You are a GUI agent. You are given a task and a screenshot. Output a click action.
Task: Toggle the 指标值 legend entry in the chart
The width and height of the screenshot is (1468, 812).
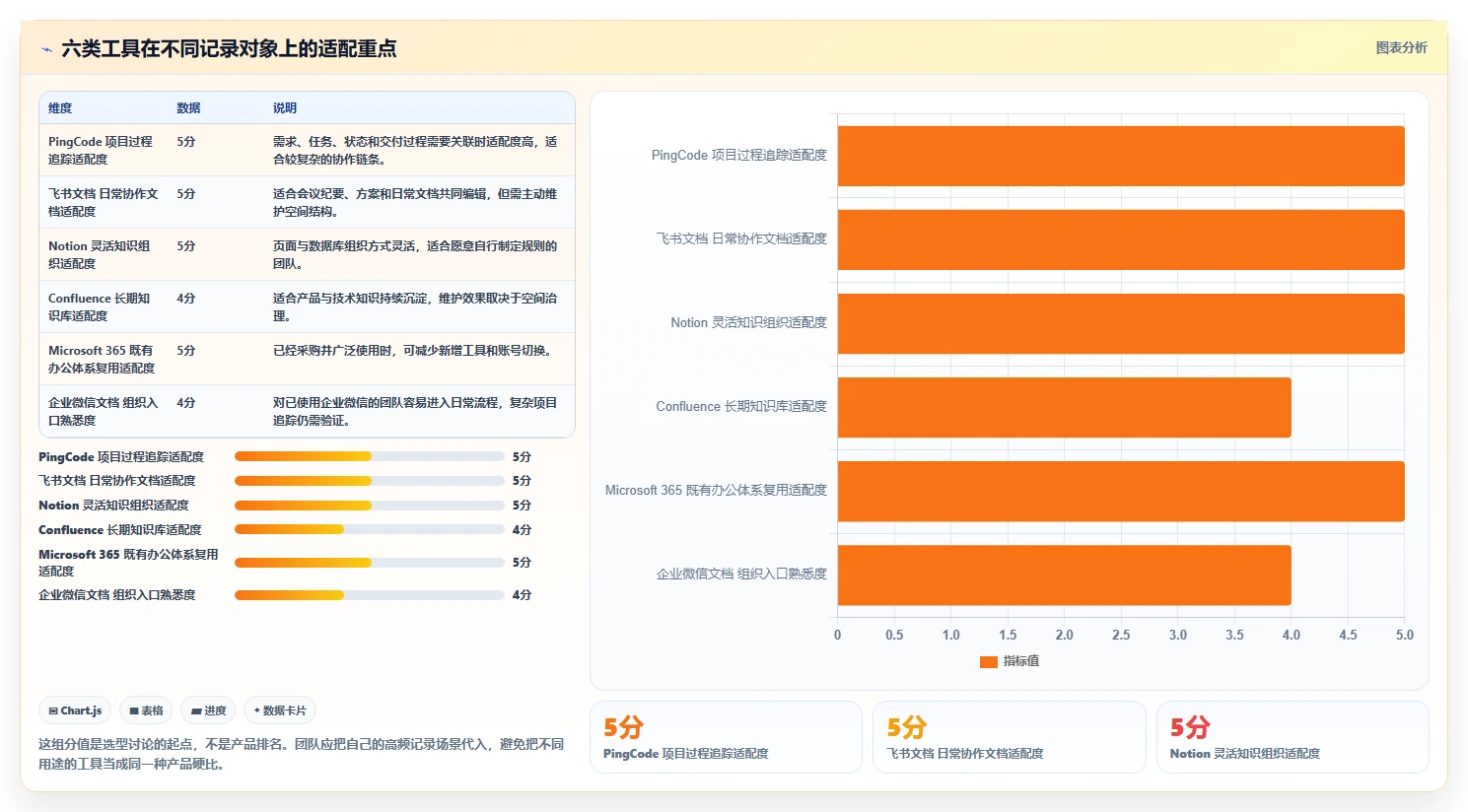coord(1010,661)
